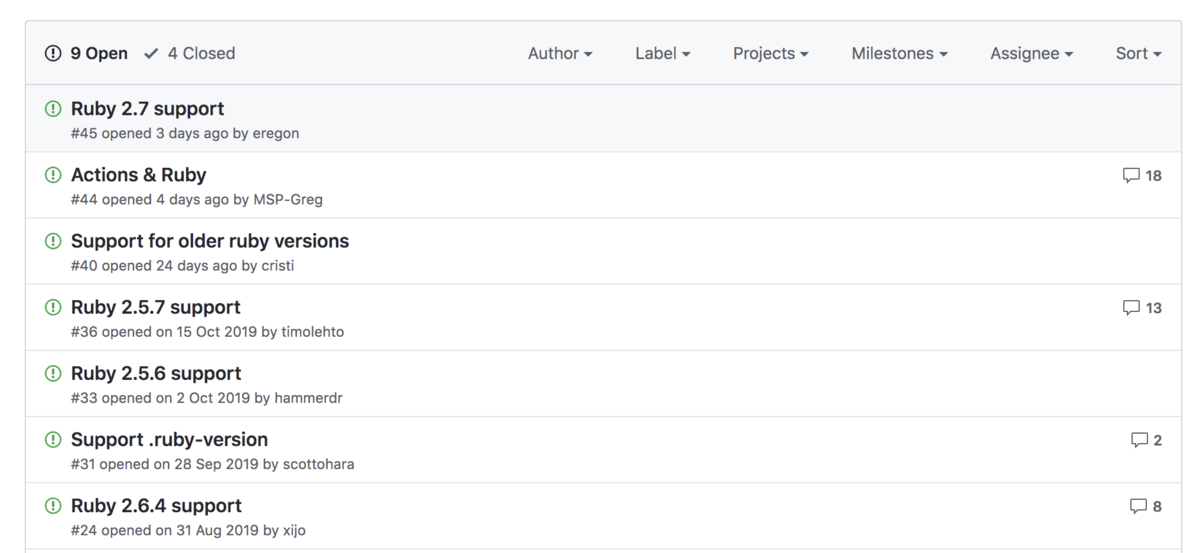Click author link cristi
The height and width of the screenshot is (553, 1200).
[x=278, y=265]
